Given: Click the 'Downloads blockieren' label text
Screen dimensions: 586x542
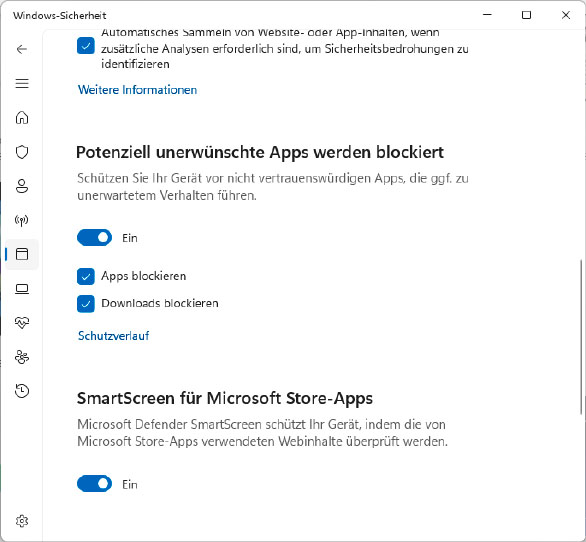Looking at the screenshot, I should (160, 303).
